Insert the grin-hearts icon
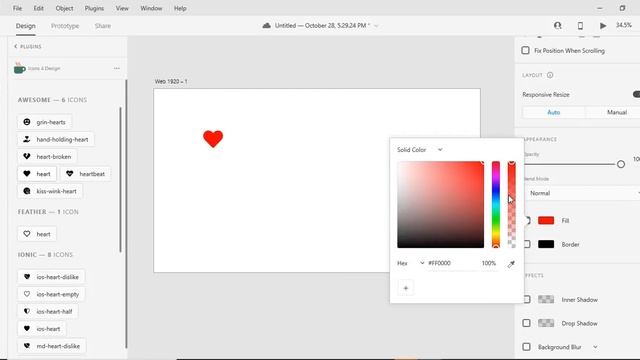640x360 pixels. click(44, 122)
